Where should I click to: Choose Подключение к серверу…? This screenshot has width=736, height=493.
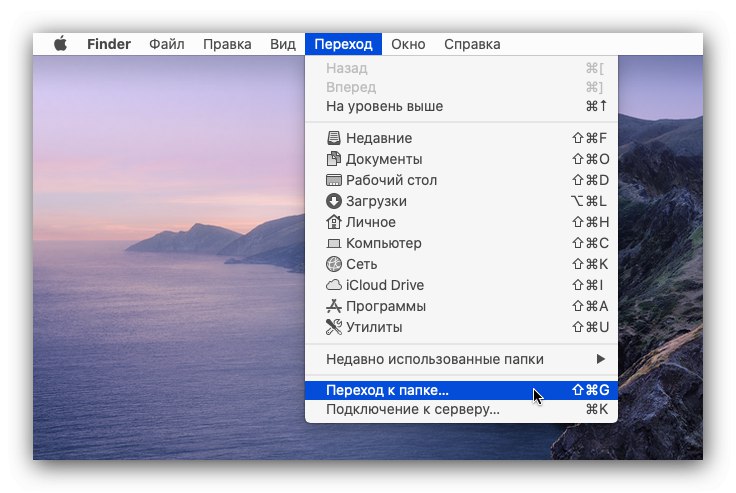[461, 409]
